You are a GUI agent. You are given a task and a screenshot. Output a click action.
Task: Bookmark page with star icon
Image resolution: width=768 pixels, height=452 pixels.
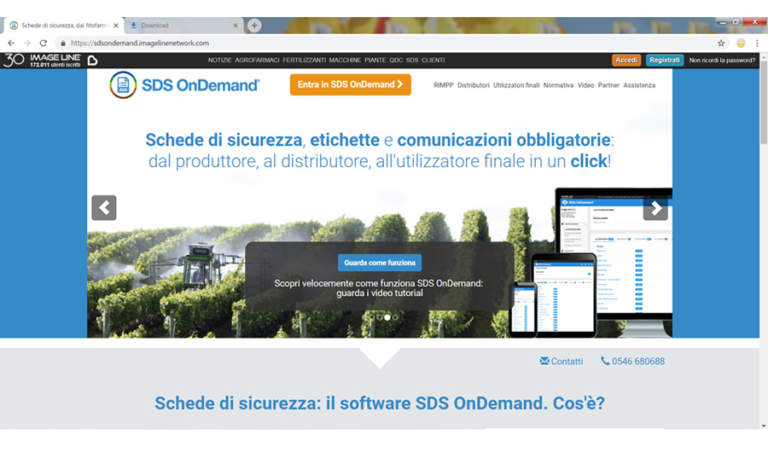(x=721, y=43)
